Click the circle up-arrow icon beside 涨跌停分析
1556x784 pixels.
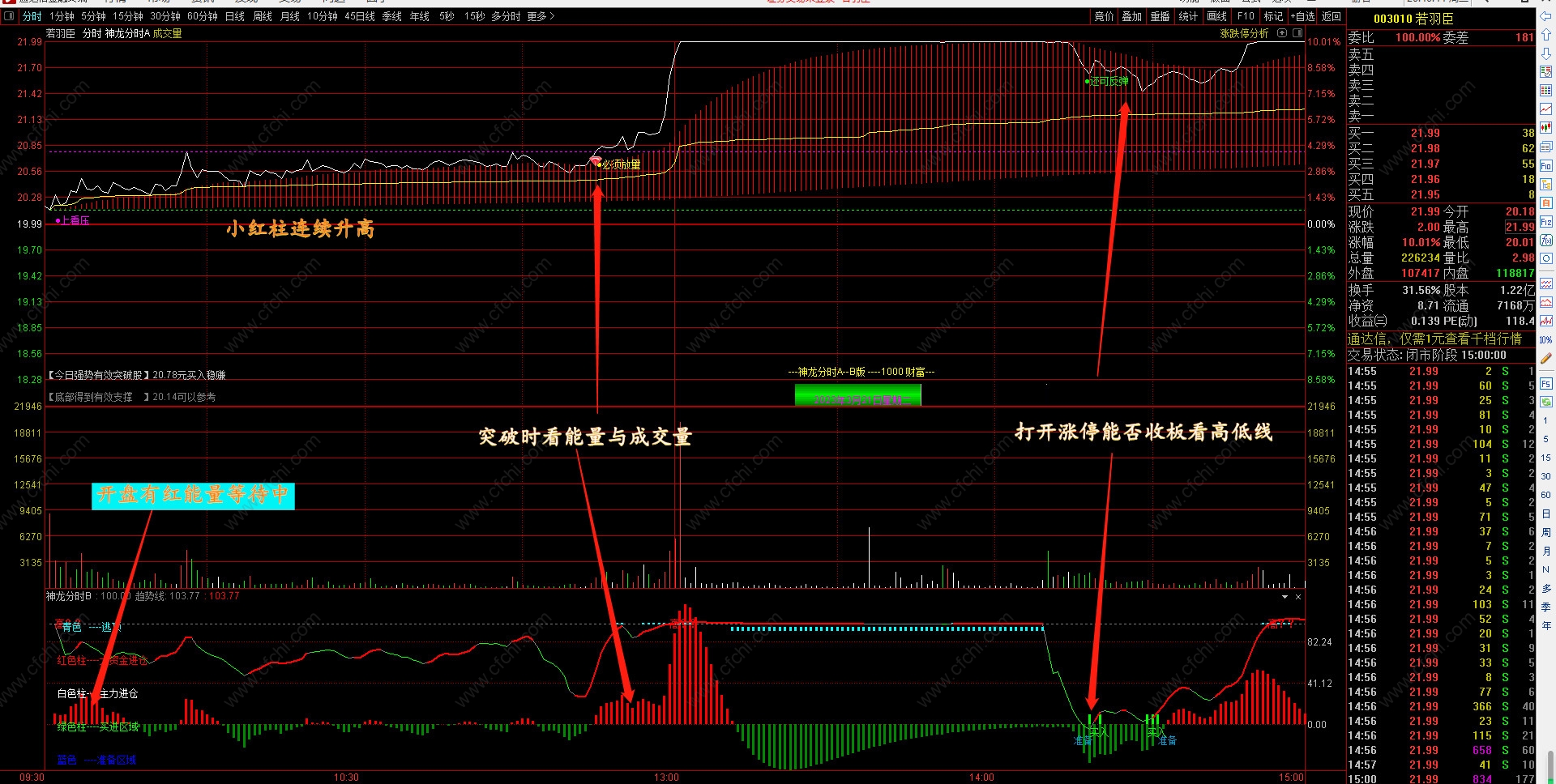tap(1282, 33)
